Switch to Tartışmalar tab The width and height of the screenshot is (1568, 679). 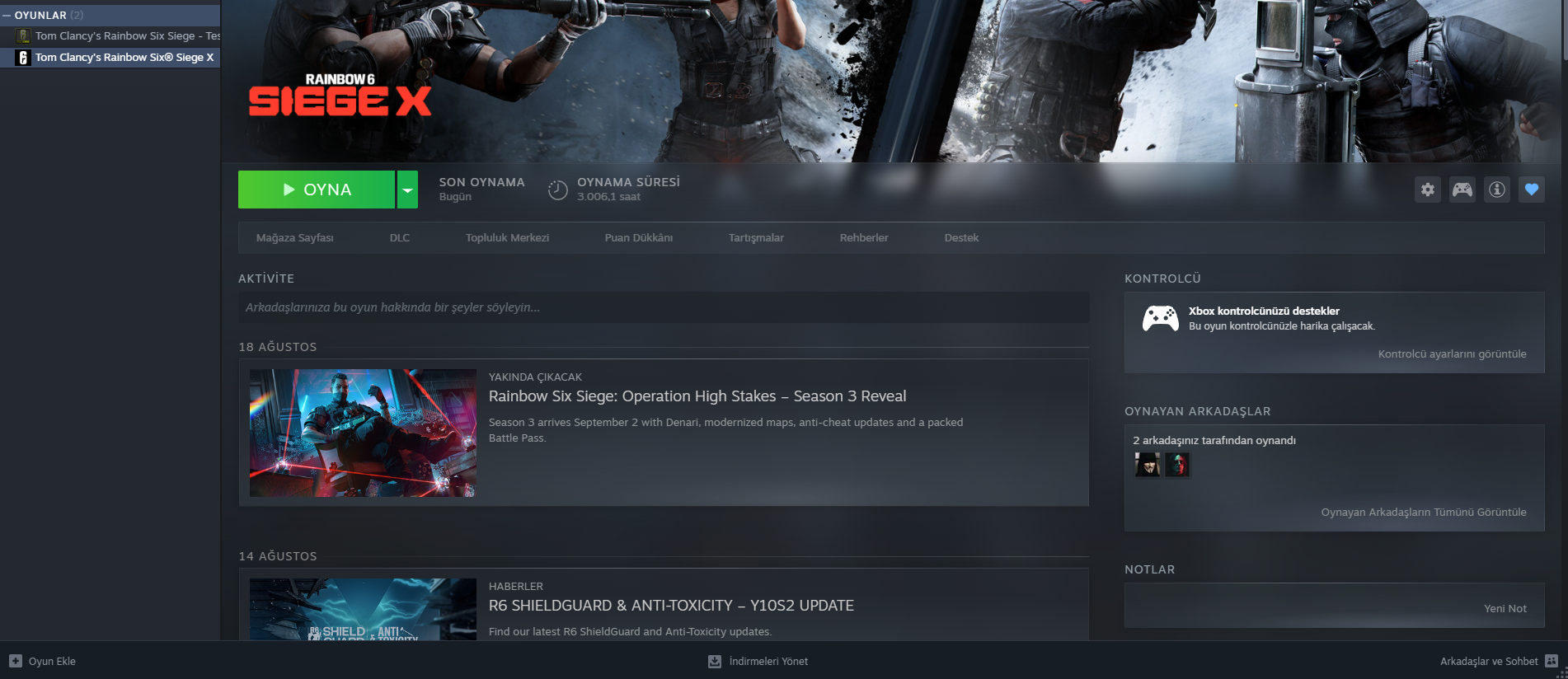point(756,237)
